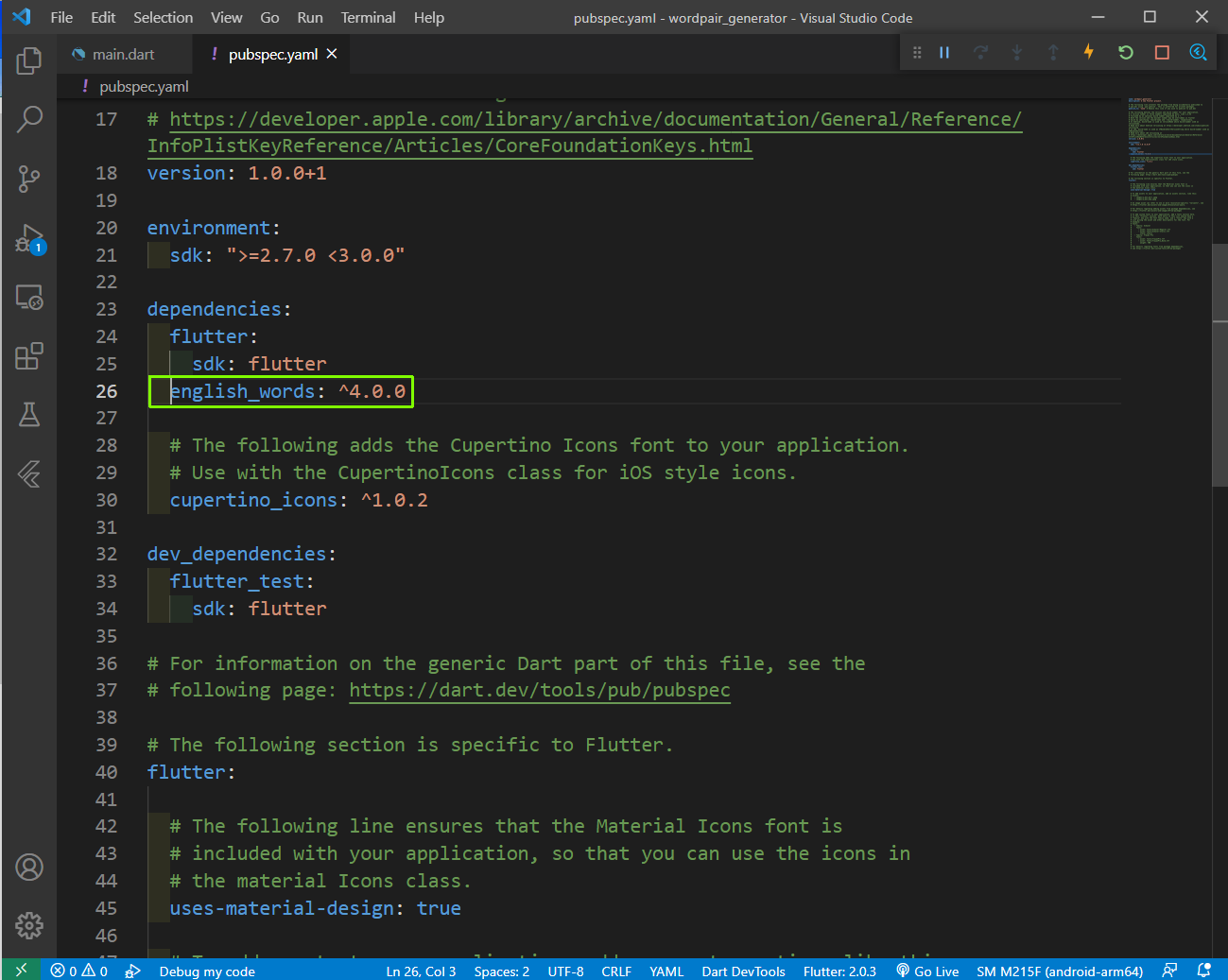This screenshot has height=980, width=1228.
Task: Open the Search view
Action: tap(29, 119)
